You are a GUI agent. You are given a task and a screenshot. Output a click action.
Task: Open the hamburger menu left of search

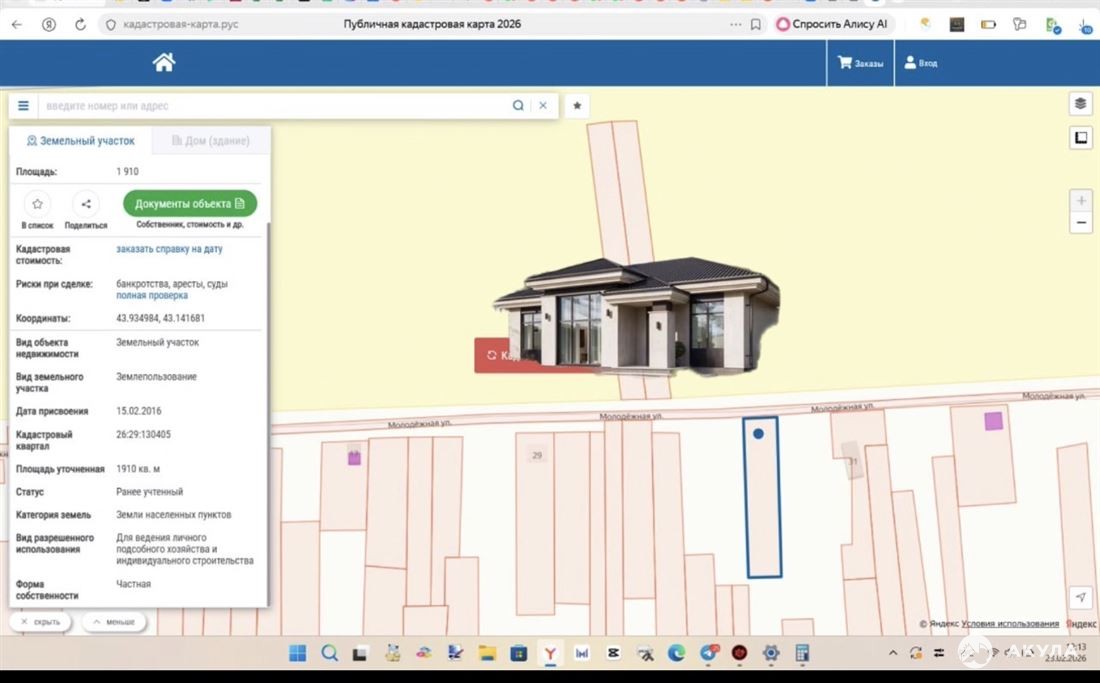[24, 105]
